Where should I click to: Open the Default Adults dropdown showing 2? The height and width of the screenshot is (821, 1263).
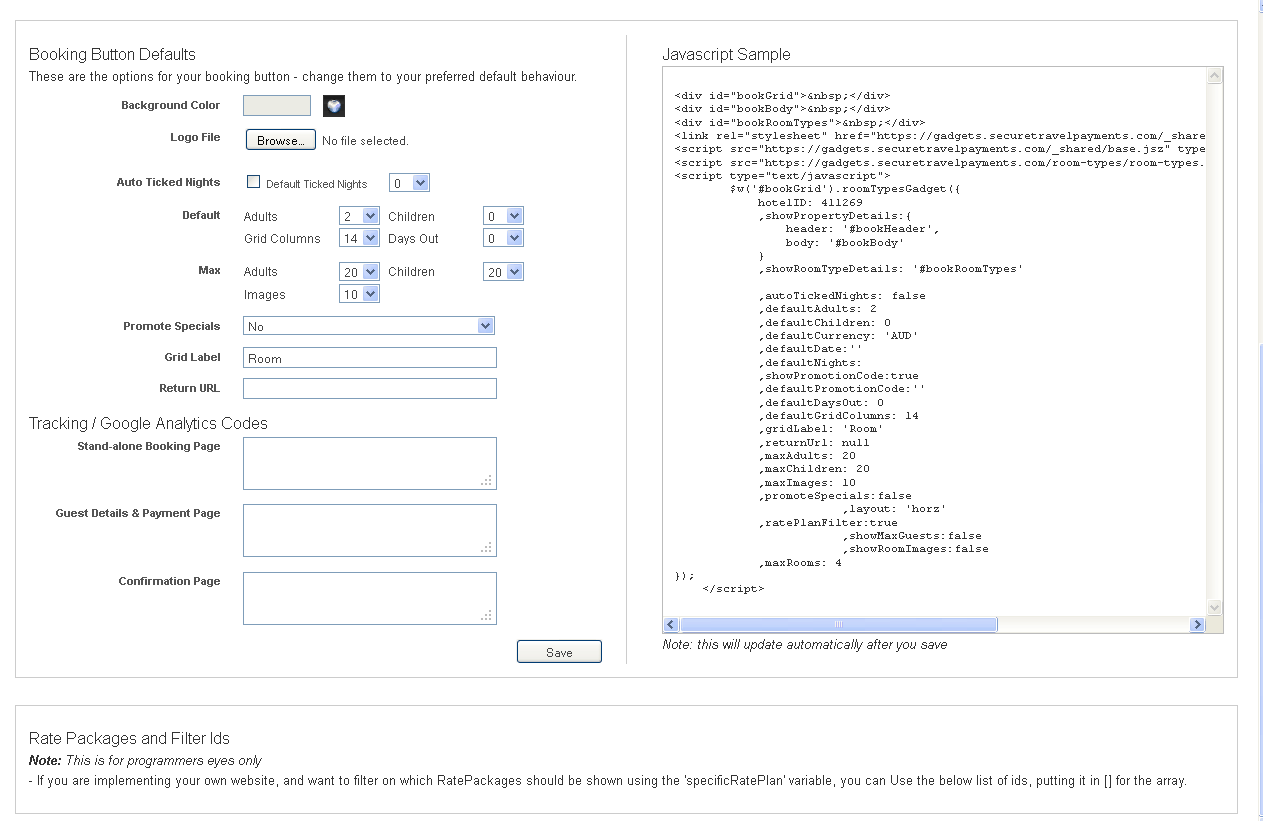(359, 216)
